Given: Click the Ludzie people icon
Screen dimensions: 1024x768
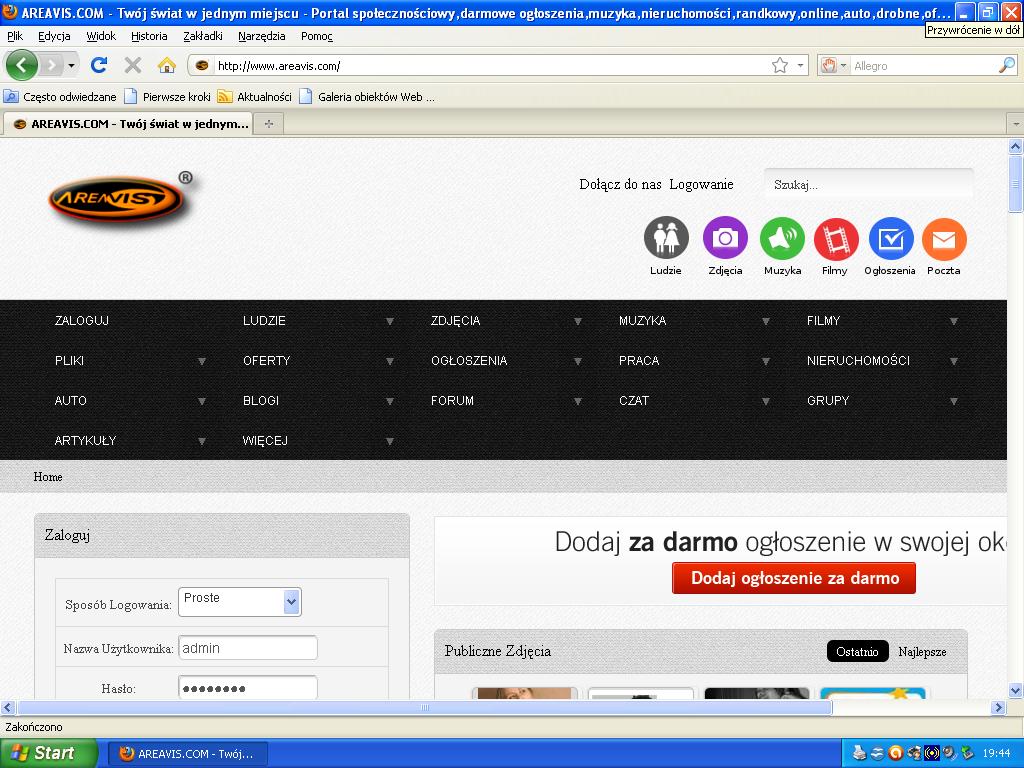Looking at the screenshot, I should tap(666, 238).
